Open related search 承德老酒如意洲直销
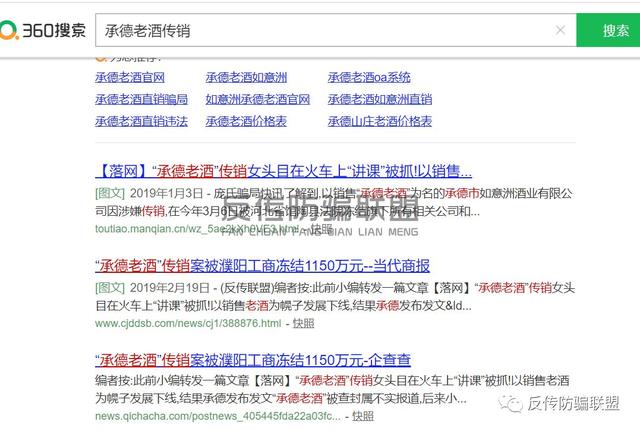This screenshot has width=640, height=431. 380,100
